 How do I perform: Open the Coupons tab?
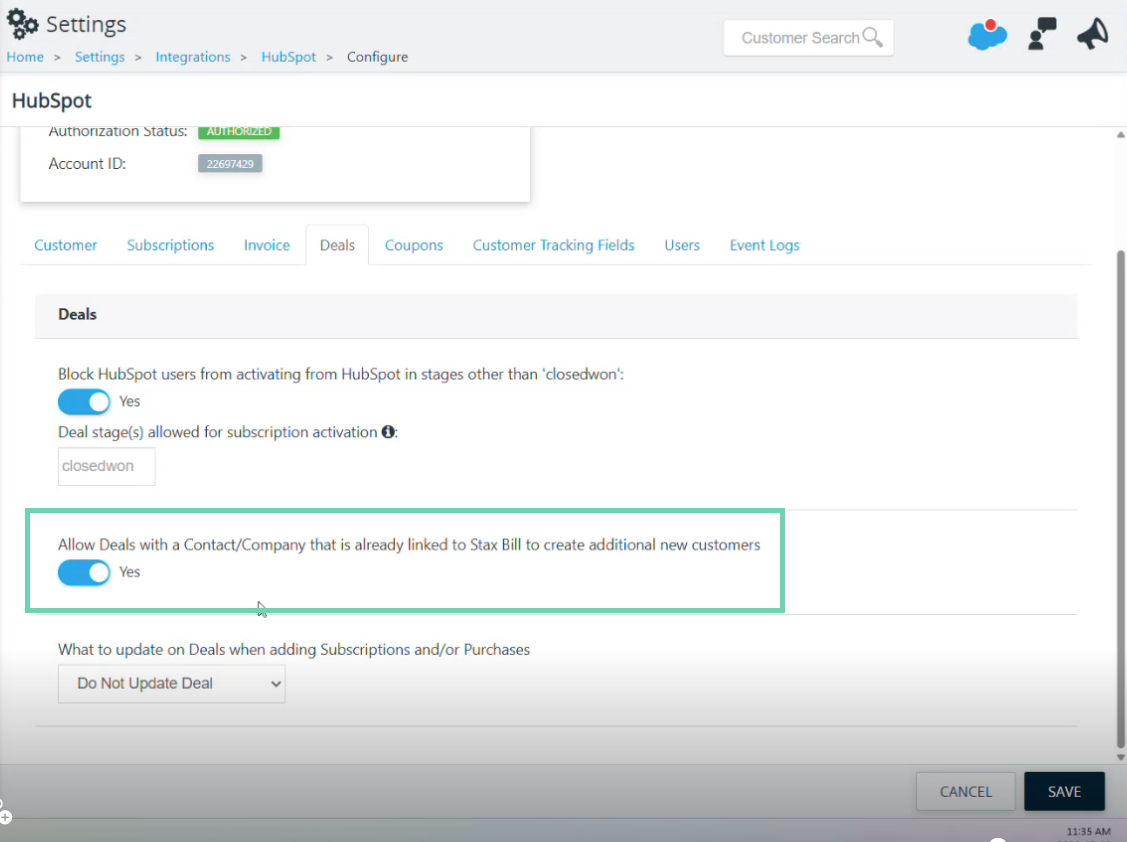pyautogui.click(x=414, y=245)
